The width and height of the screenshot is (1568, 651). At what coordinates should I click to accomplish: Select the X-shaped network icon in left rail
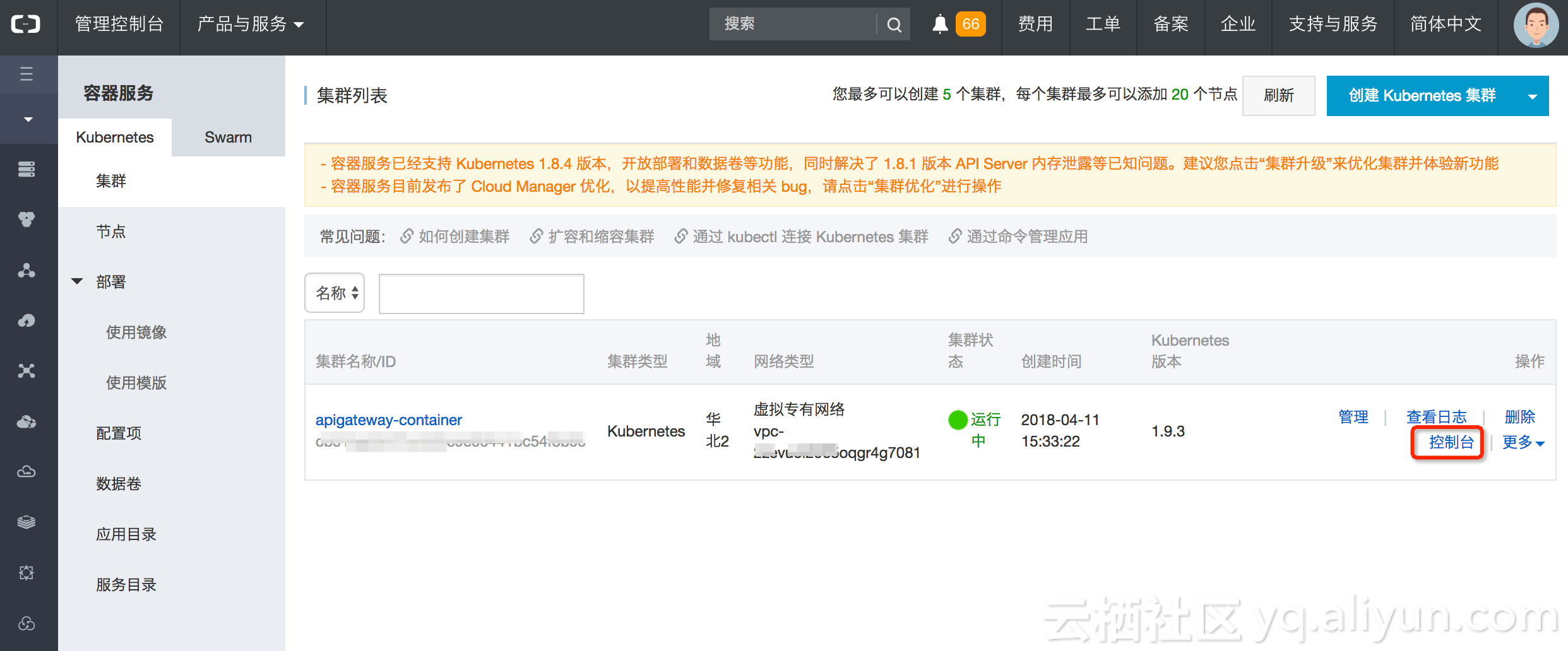tap(27, 371)
